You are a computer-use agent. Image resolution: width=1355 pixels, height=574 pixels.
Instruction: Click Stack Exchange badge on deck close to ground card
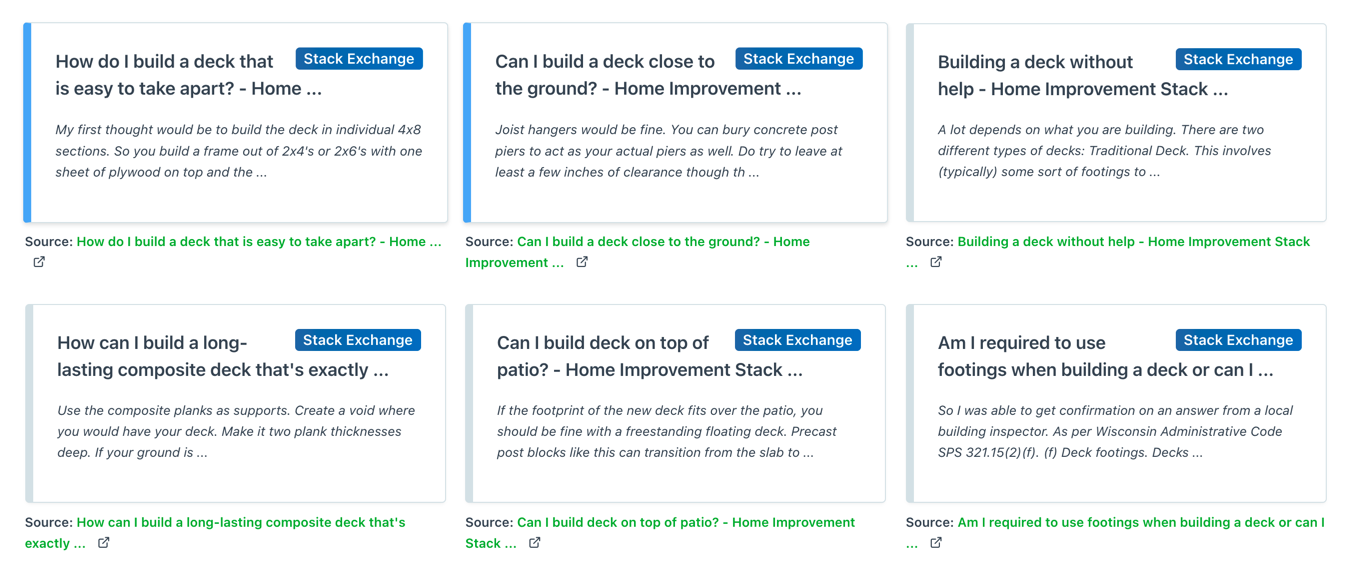coord(799,59)
